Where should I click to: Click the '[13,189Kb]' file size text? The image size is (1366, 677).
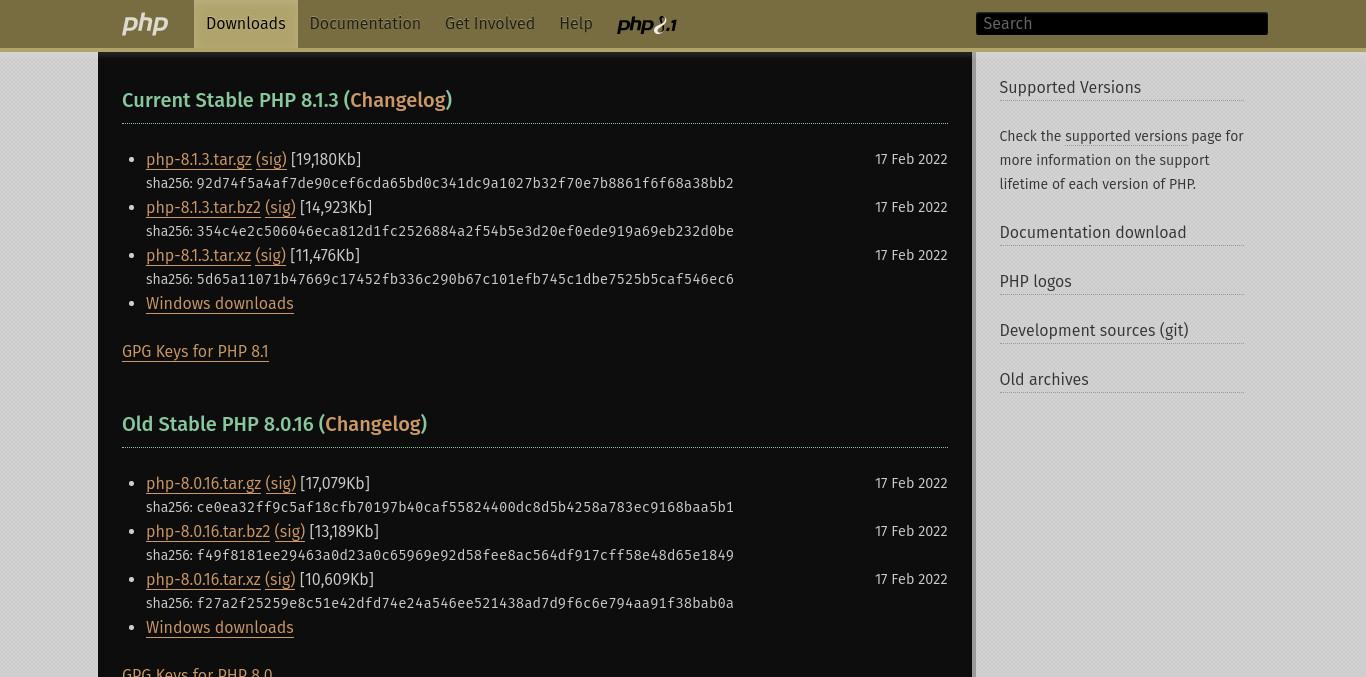tap(344, 532)
